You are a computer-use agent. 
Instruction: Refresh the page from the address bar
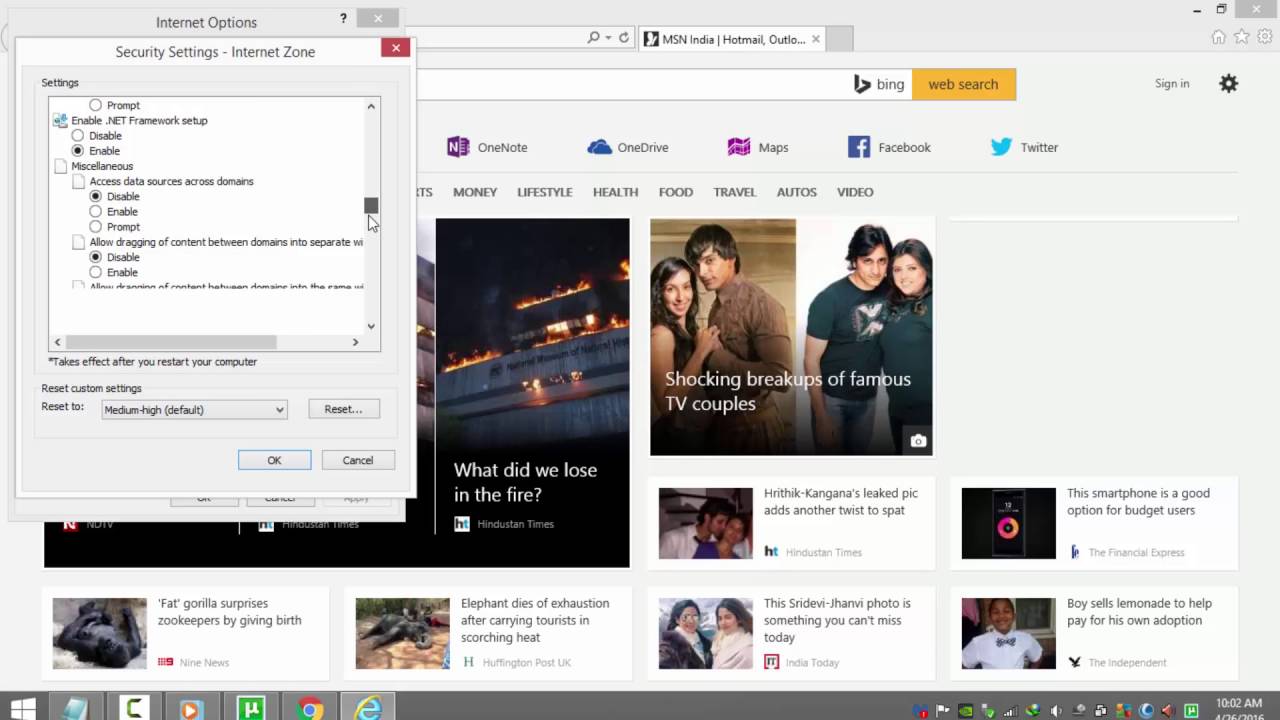pos(624,38)
